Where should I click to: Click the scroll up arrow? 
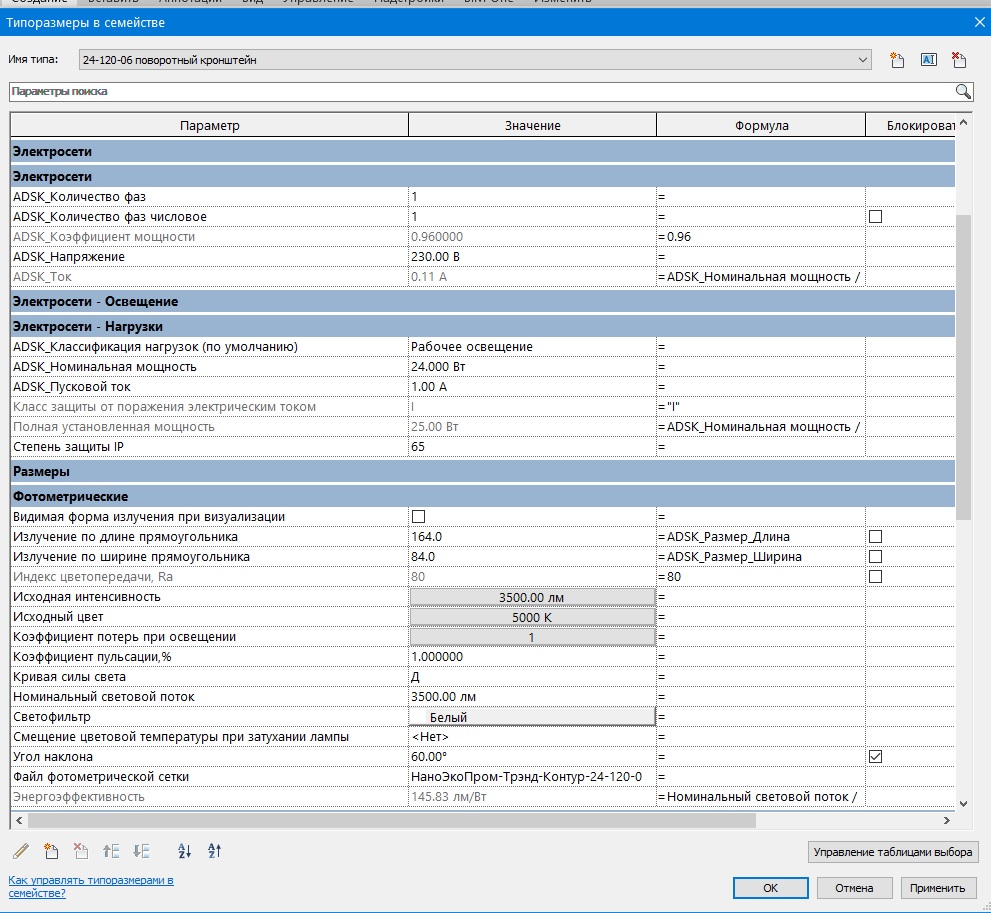[963, 123]
